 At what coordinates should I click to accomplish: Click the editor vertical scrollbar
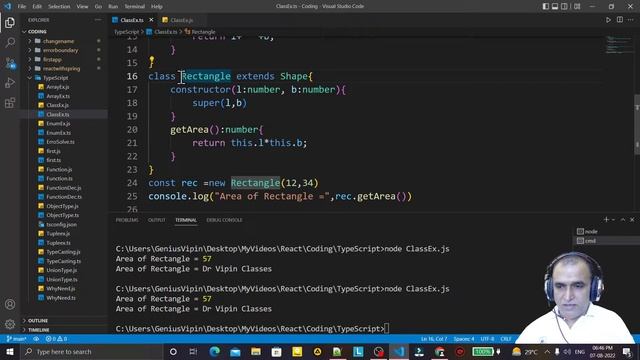tap(637, 124)
